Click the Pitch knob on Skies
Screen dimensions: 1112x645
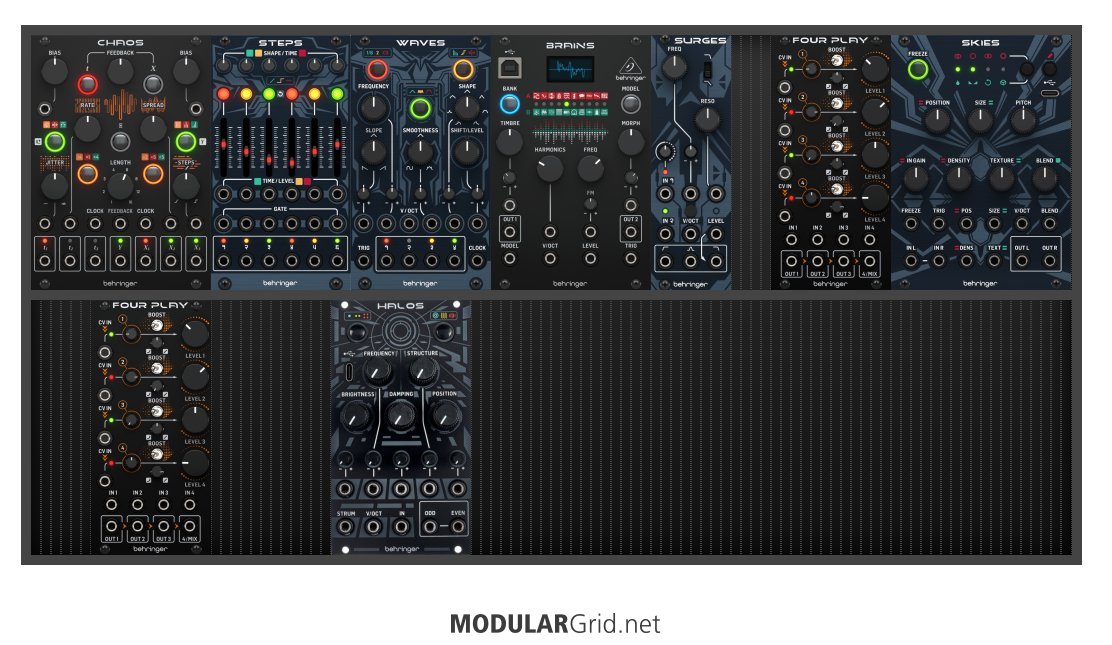[x=1023, y=121]
